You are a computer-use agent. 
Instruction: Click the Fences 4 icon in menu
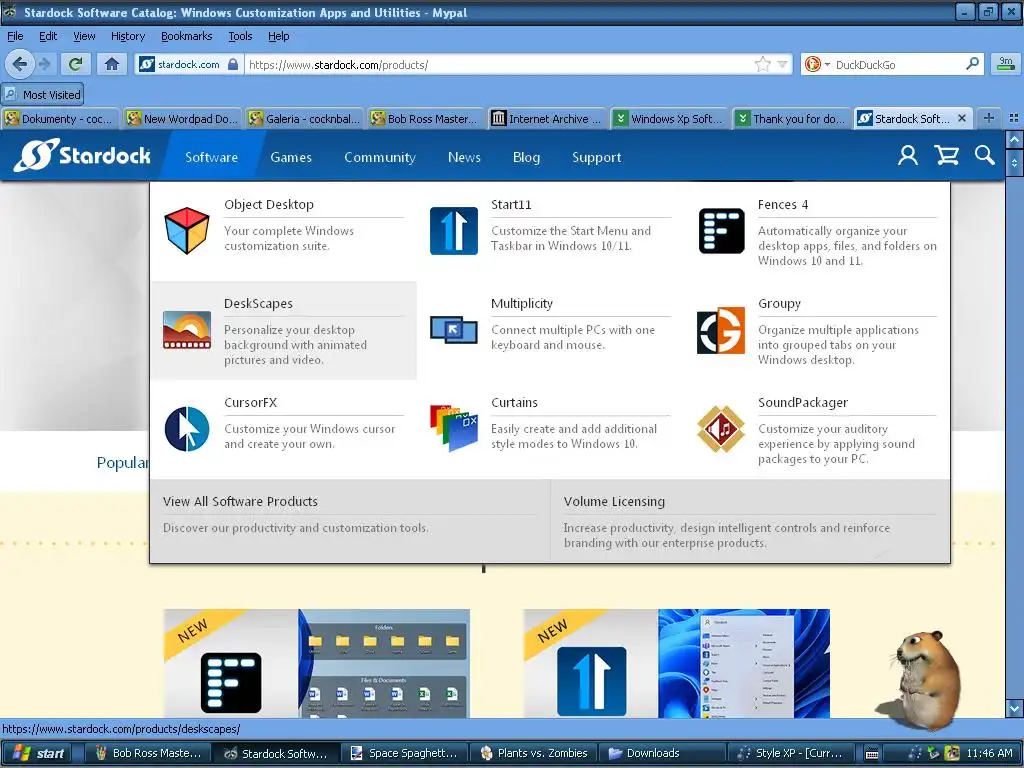click(721, 231)
